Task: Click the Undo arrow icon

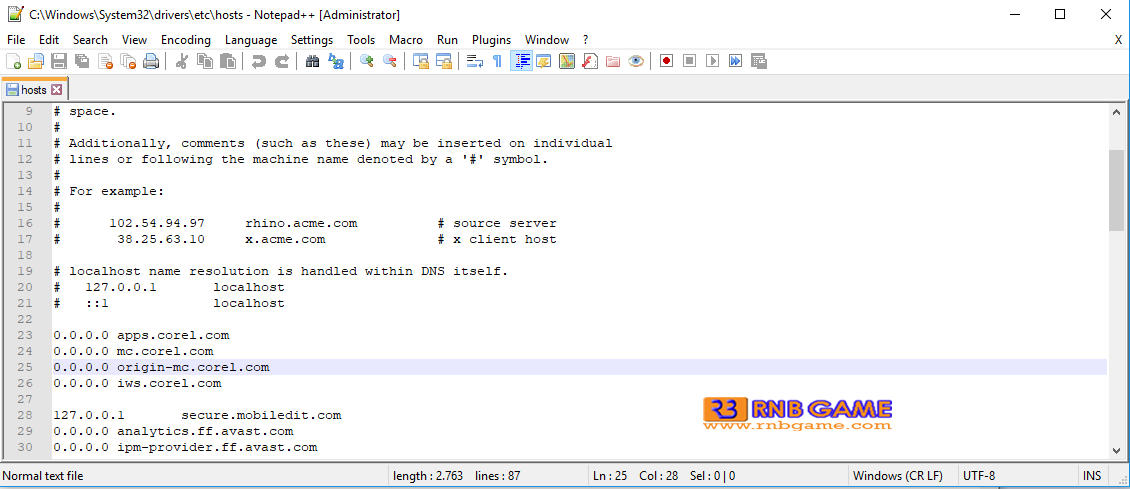Action: 258,61
